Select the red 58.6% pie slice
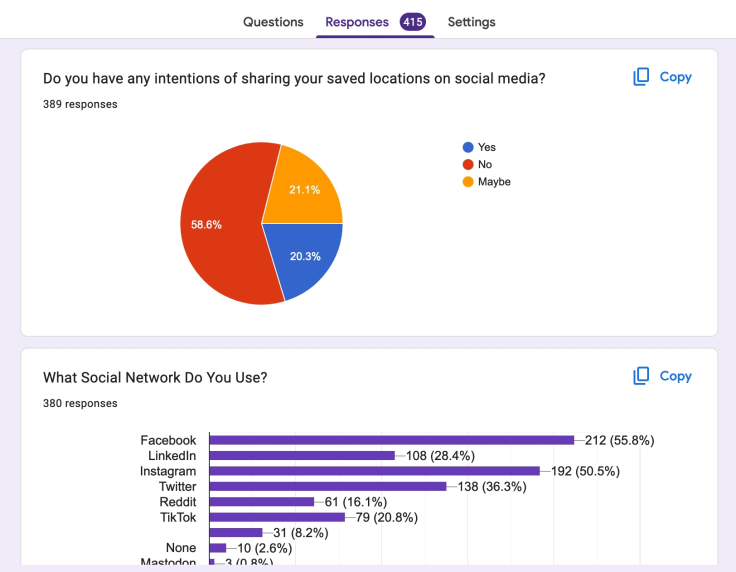Image resolution: width=736 pixels, height=572 pixels. pos(221,225)
